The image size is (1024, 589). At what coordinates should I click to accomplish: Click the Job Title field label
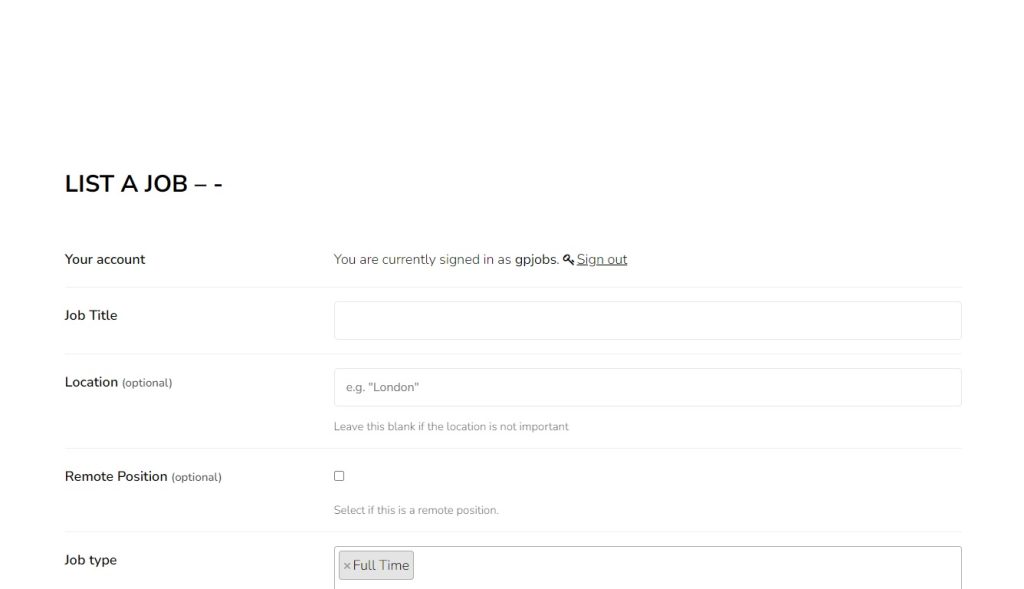point(91,316)
